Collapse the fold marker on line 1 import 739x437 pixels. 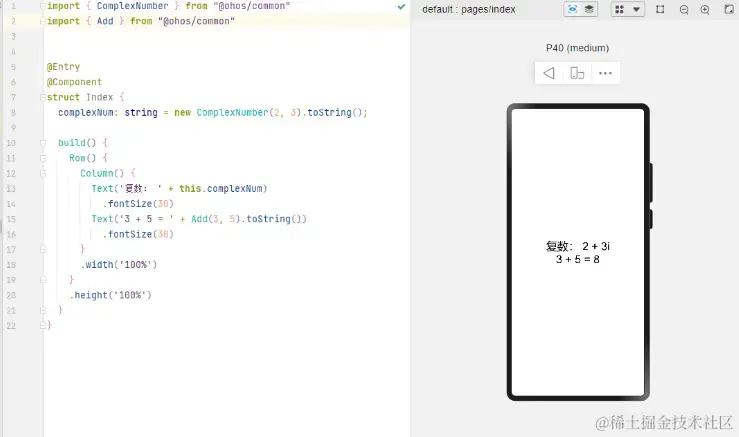(43, 6)
